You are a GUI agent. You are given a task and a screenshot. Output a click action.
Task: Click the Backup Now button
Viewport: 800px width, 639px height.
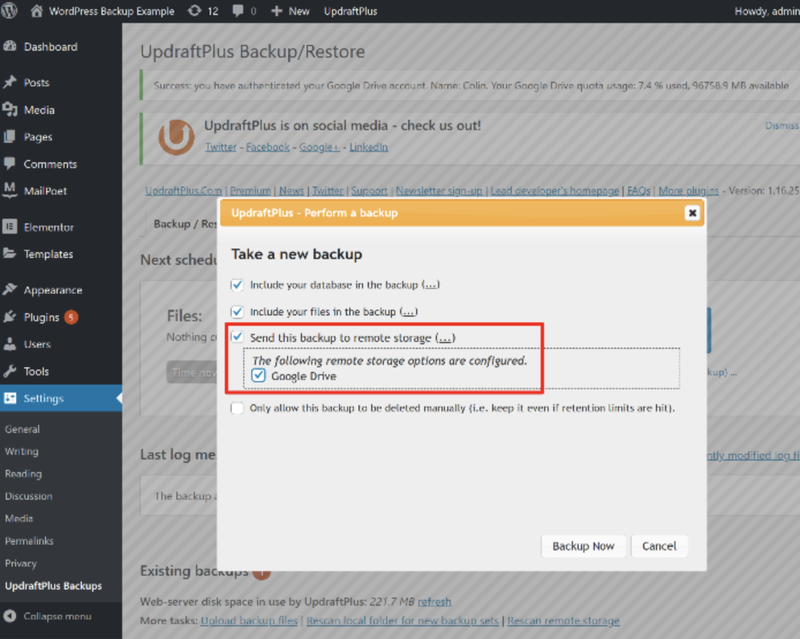point(583,546)
